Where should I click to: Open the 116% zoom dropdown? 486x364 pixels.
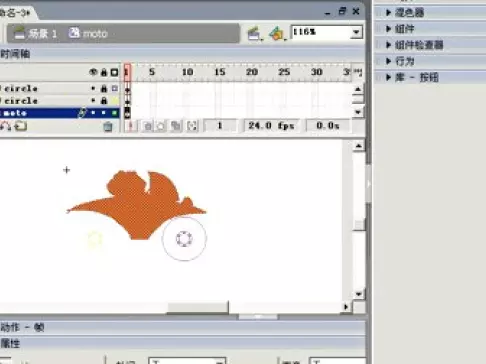356,32
